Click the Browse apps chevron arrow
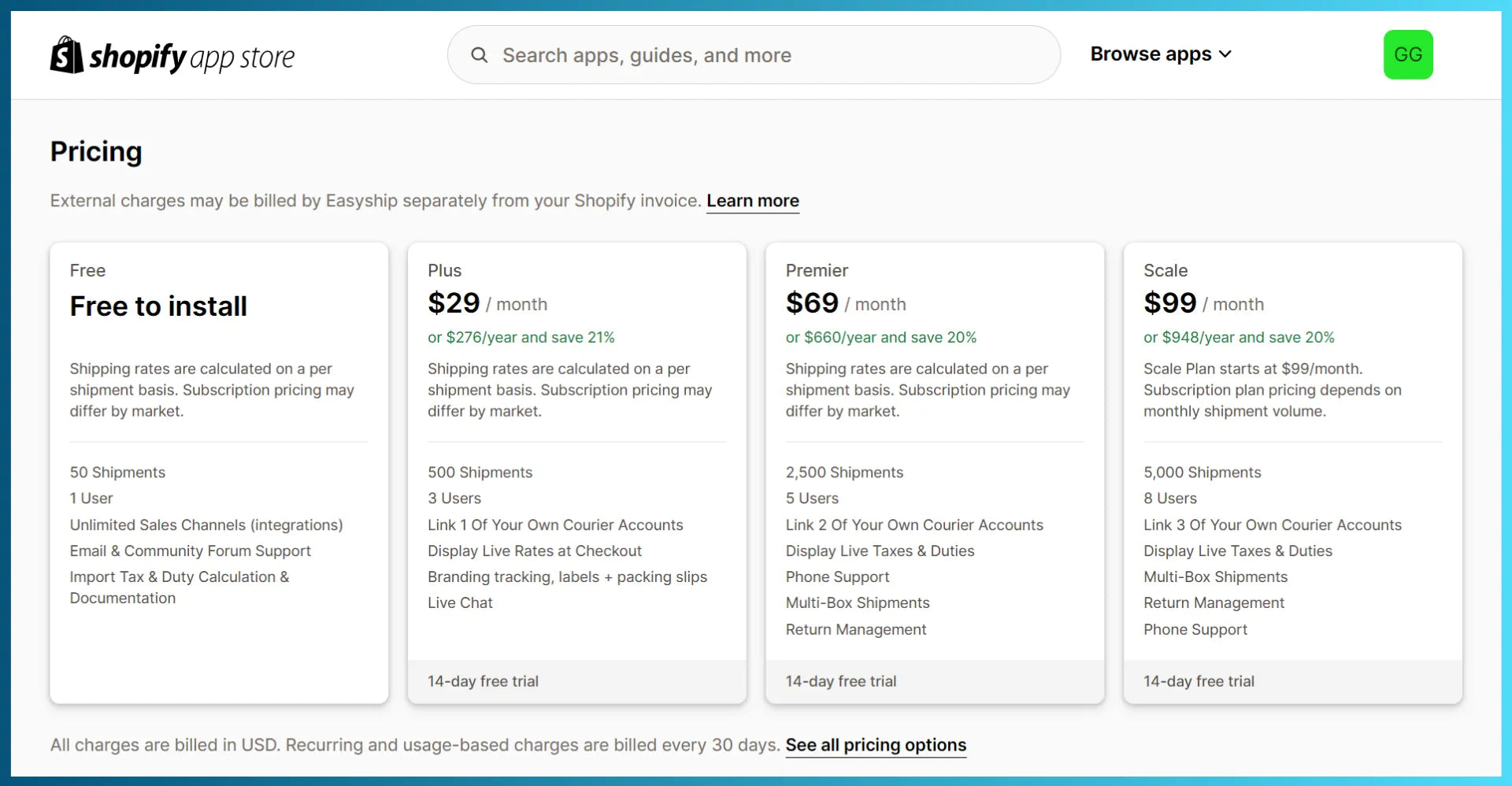This screenshot has height=786, width=1512. pyautogui.click(x=1225, y=54)
